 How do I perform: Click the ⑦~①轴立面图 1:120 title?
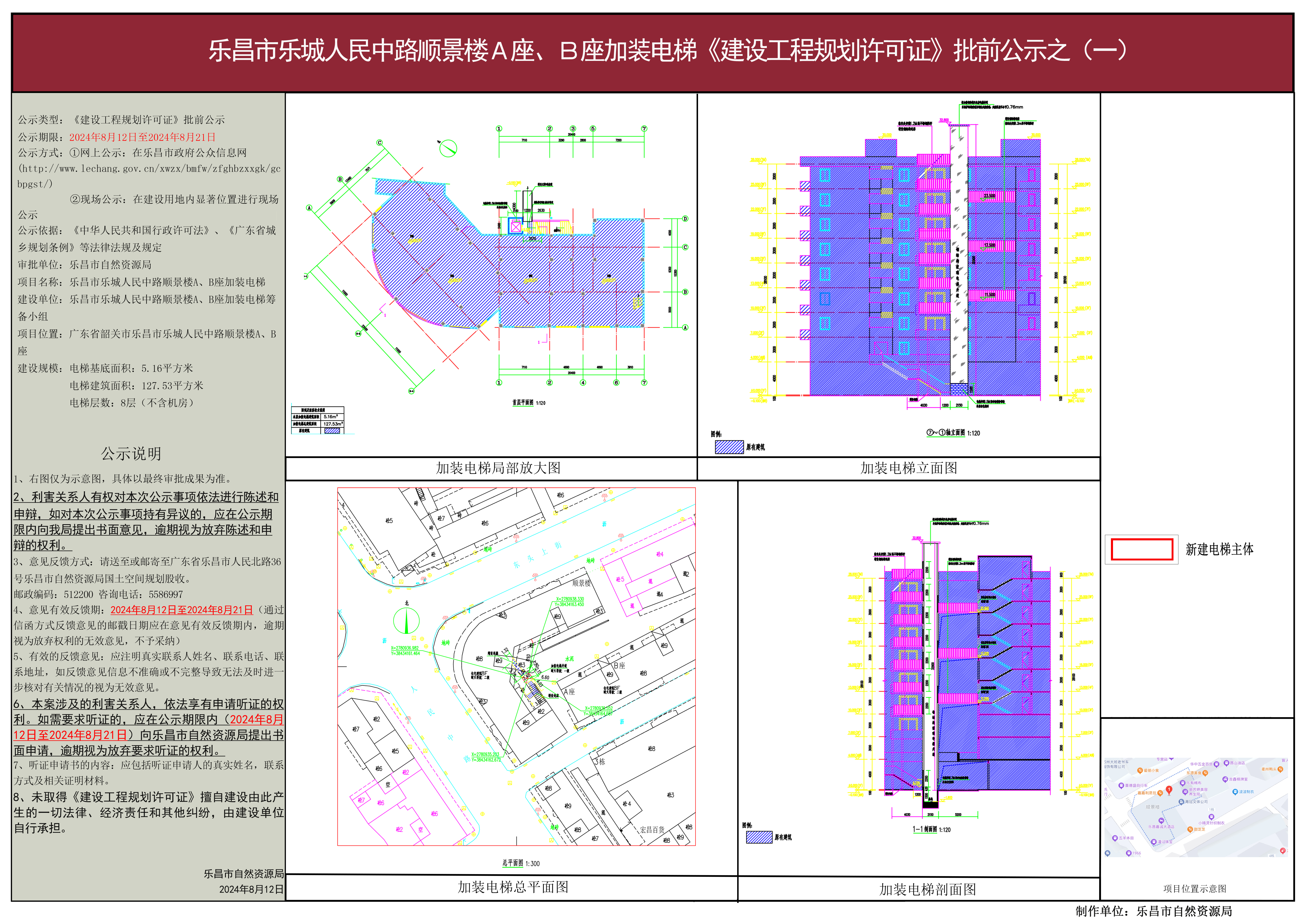[953, 433]
